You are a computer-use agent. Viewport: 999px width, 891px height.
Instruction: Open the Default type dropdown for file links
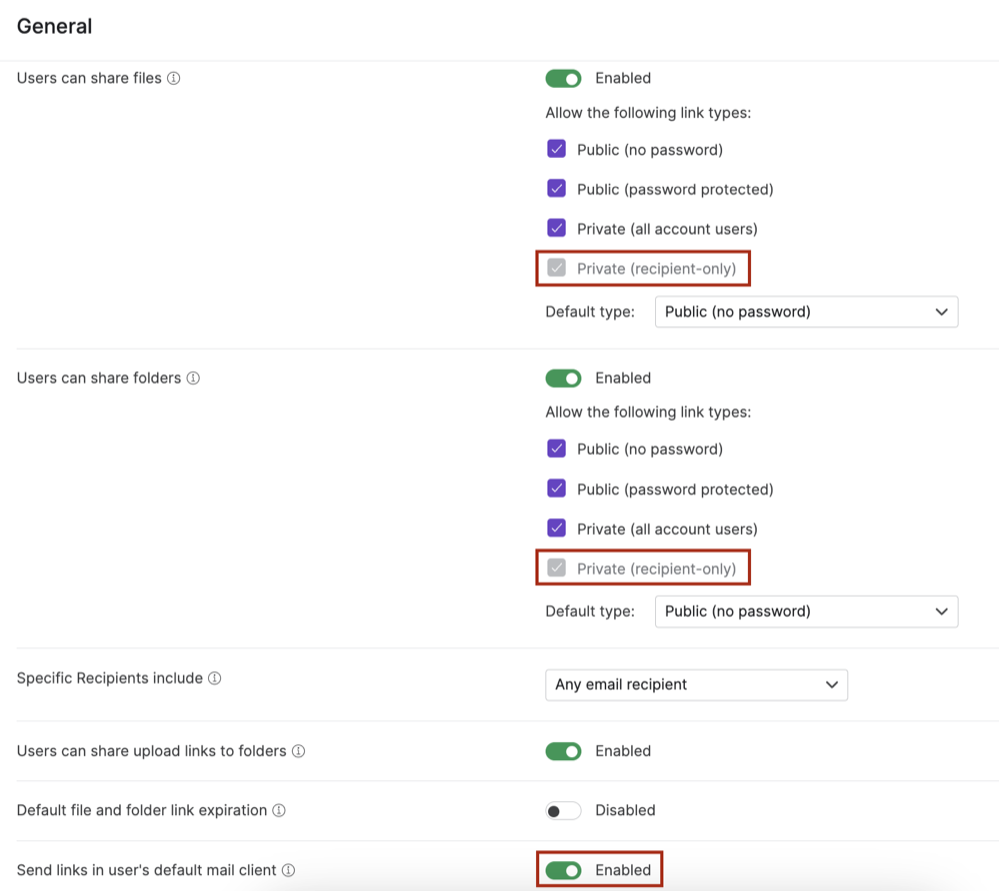(x=806, y=311)
